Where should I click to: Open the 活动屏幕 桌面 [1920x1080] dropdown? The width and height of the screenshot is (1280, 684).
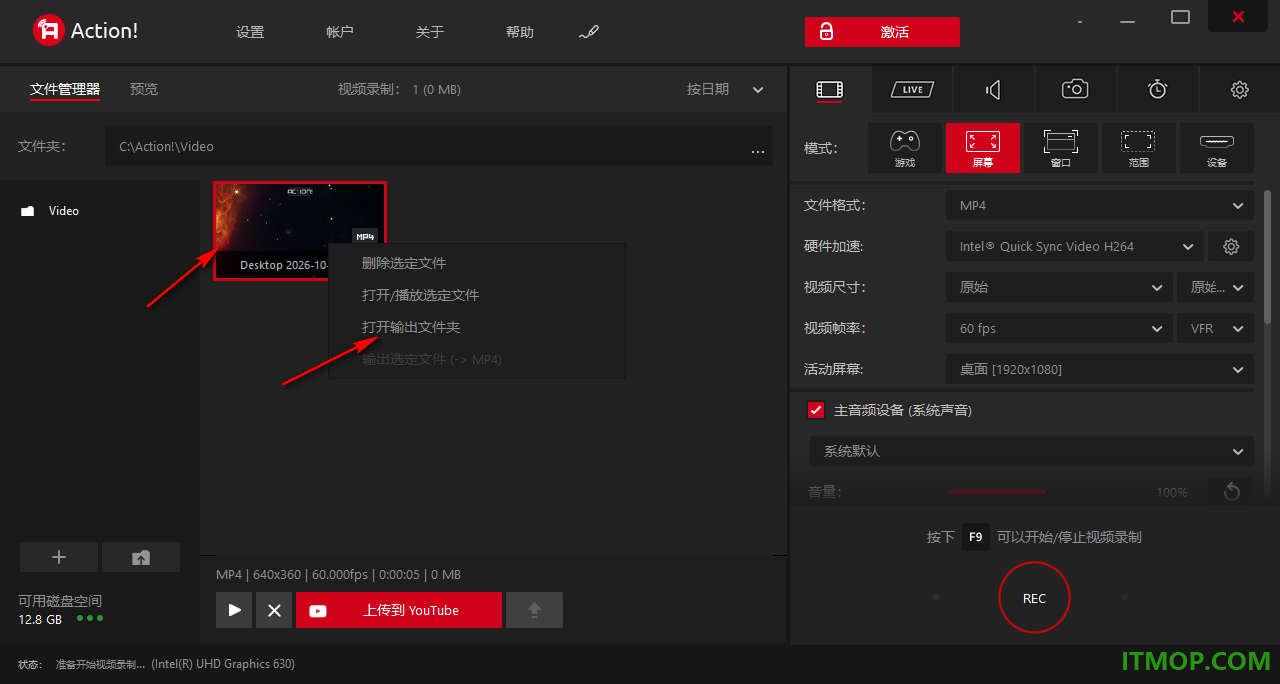(1100, 369)
